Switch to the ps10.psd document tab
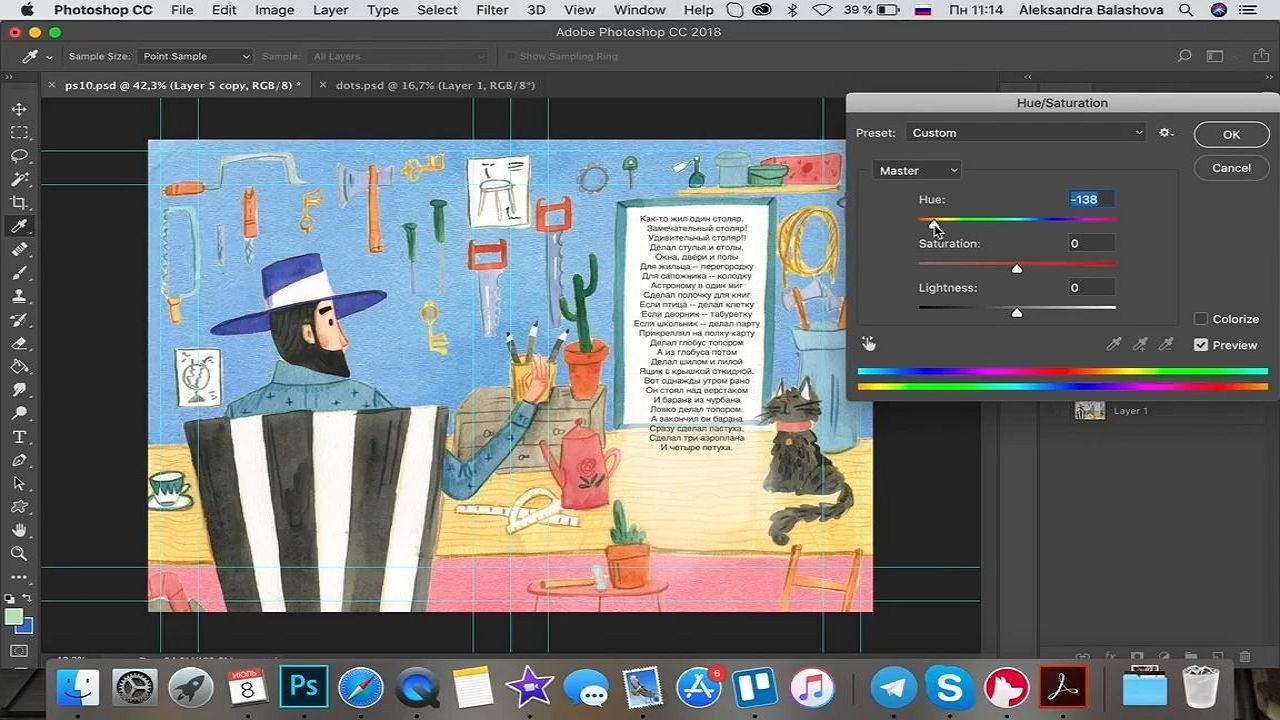This screenshot has height=720, width=1280. pos(183,86)
